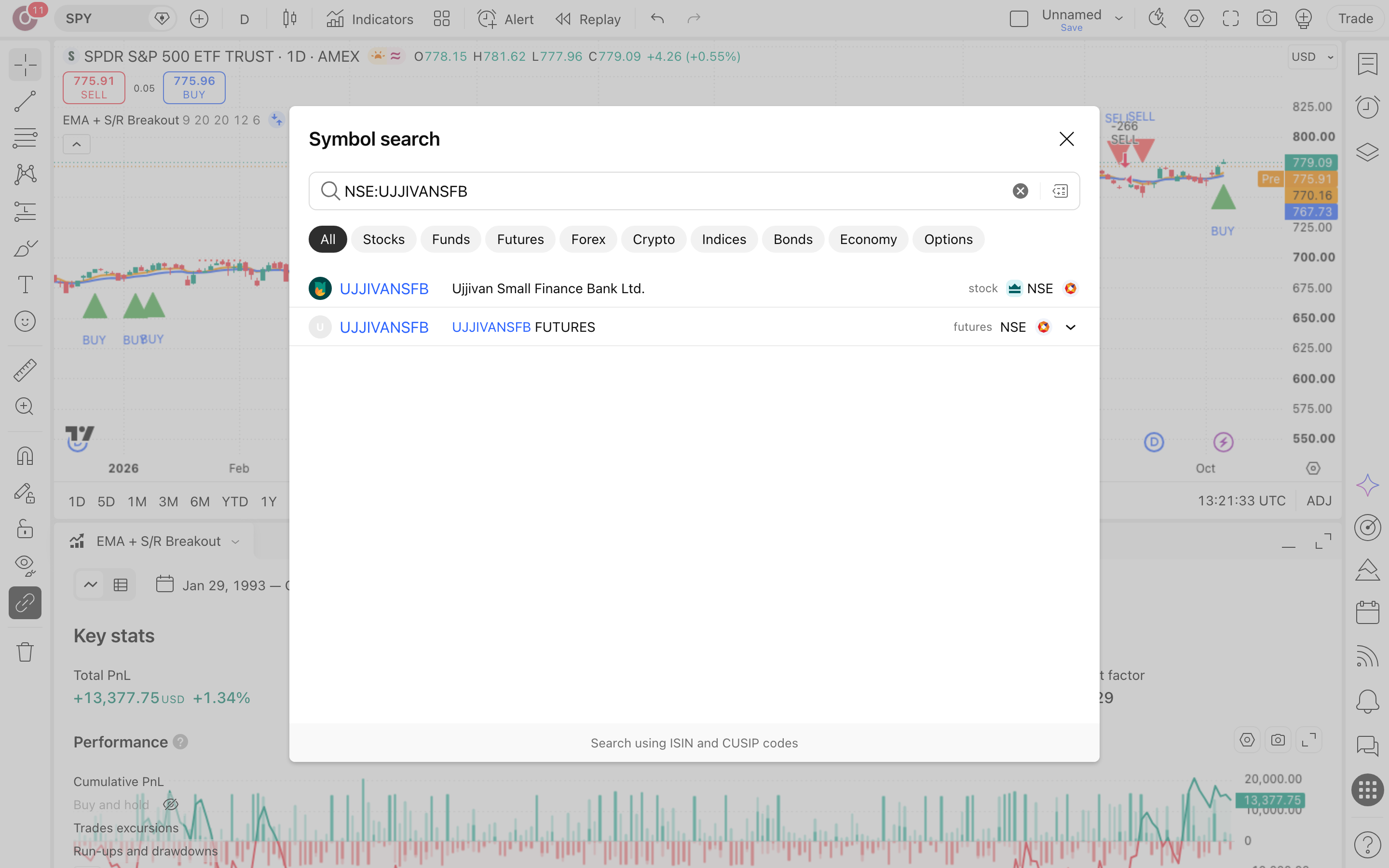Toggle ADJ adjusted data button
The image size is (1389, 868).
1319,501
